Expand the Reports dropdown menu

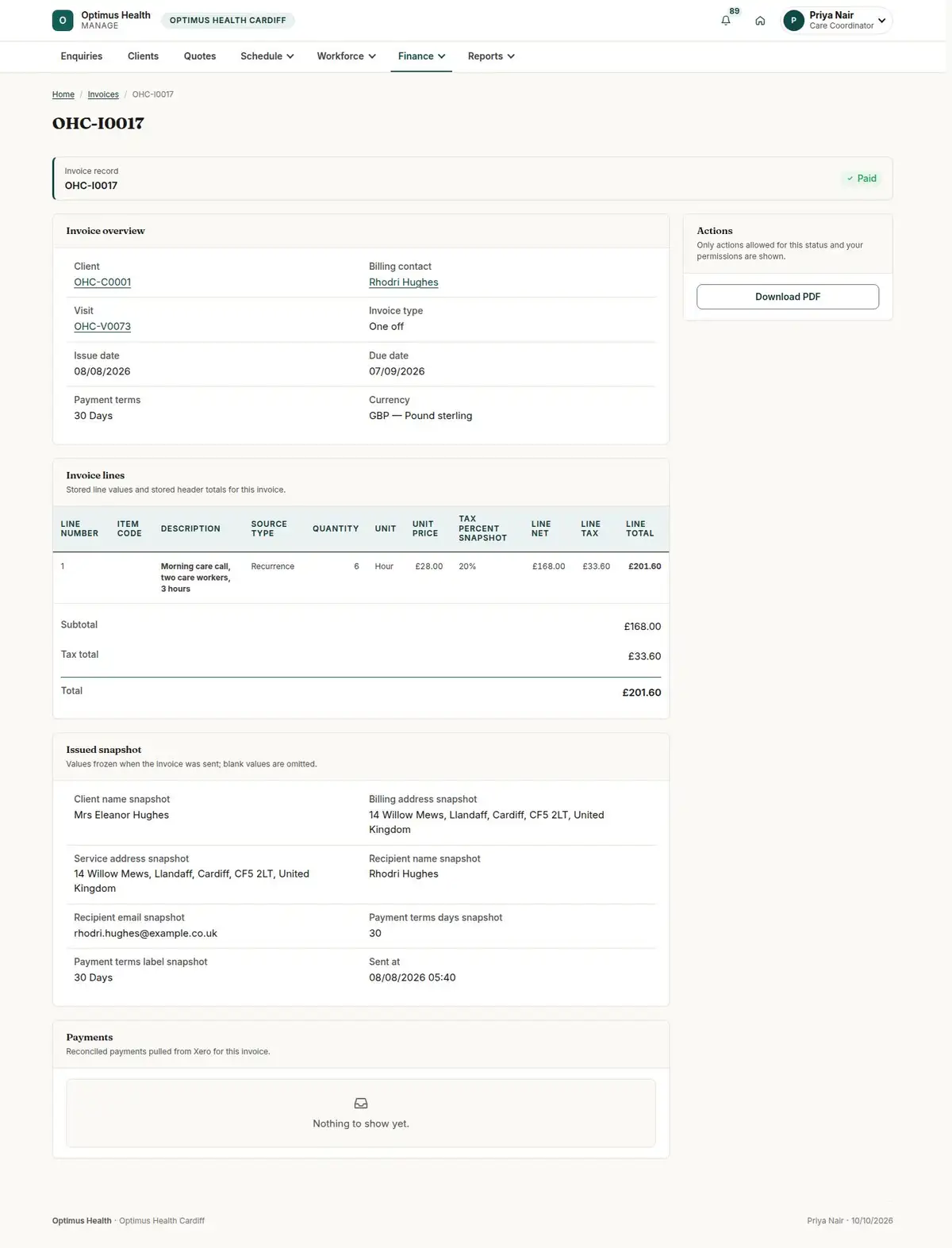click(491, 56)
